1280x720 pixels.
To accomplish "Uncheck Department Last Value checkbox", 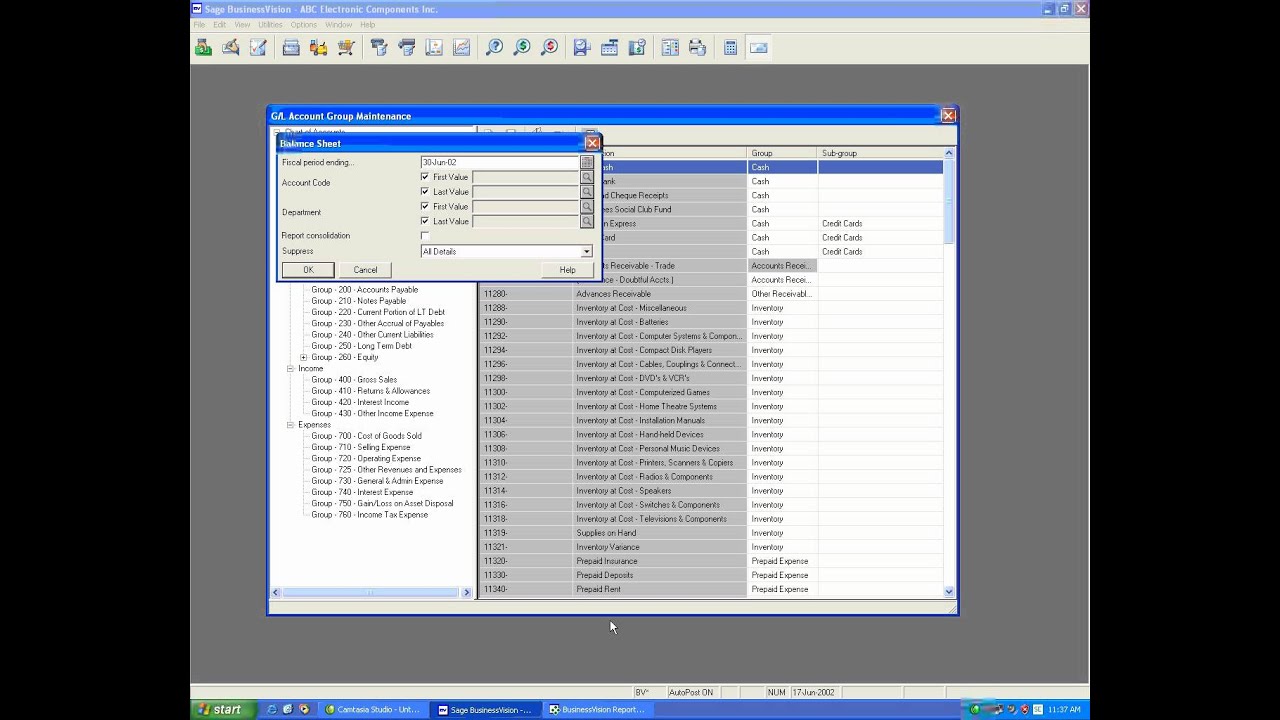I will pos(425,221).
